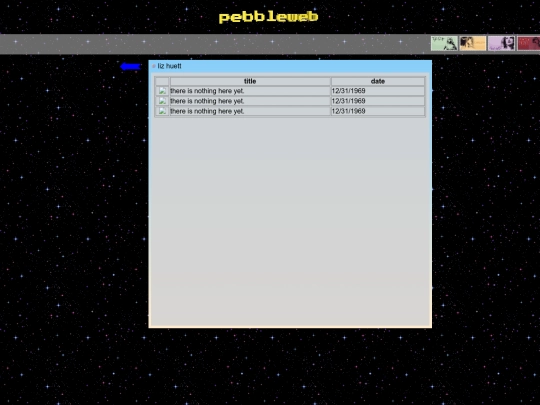Sort by the "date" column header
Viewport: 540px width, 405px height.
378,81
